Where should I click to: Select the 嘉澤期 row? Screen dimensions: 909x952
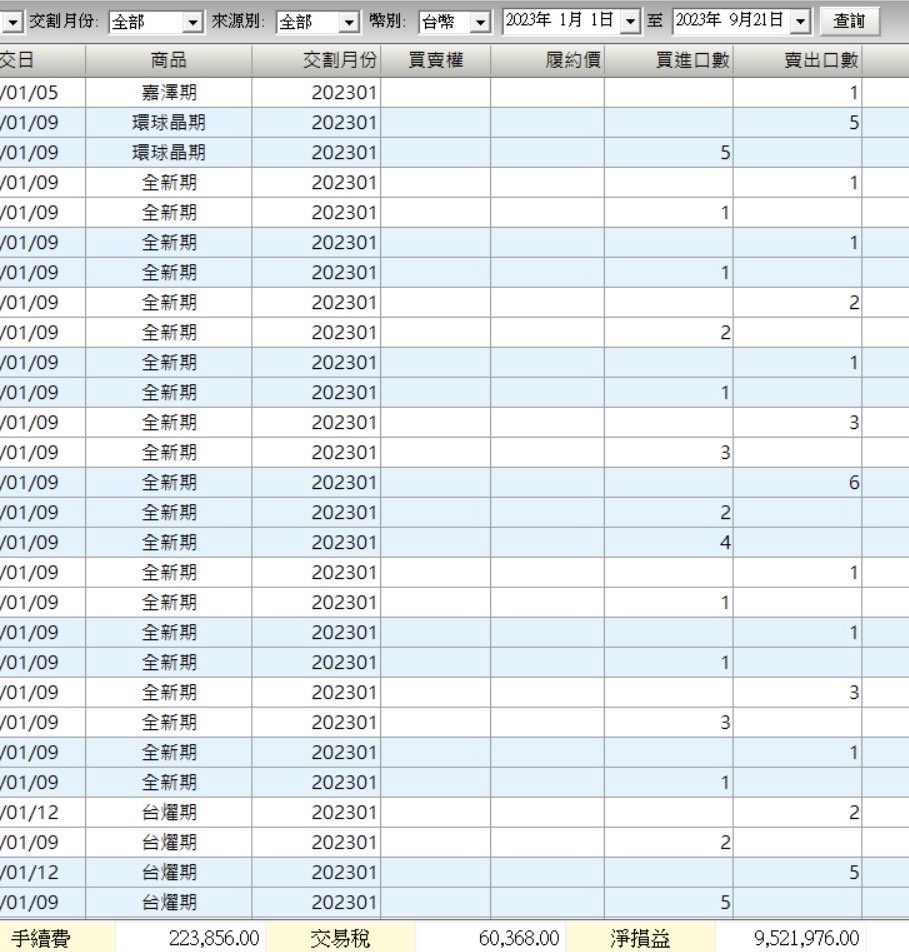tap(168, 93)
